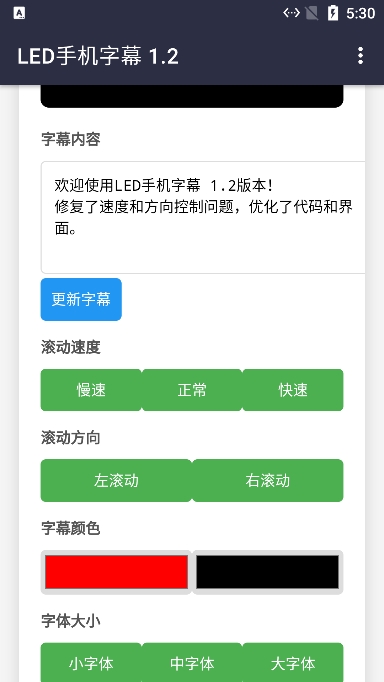Tap the 5:30 clock in status bar
The width and height of the screenshot is (384, 682).
point(361,13)
